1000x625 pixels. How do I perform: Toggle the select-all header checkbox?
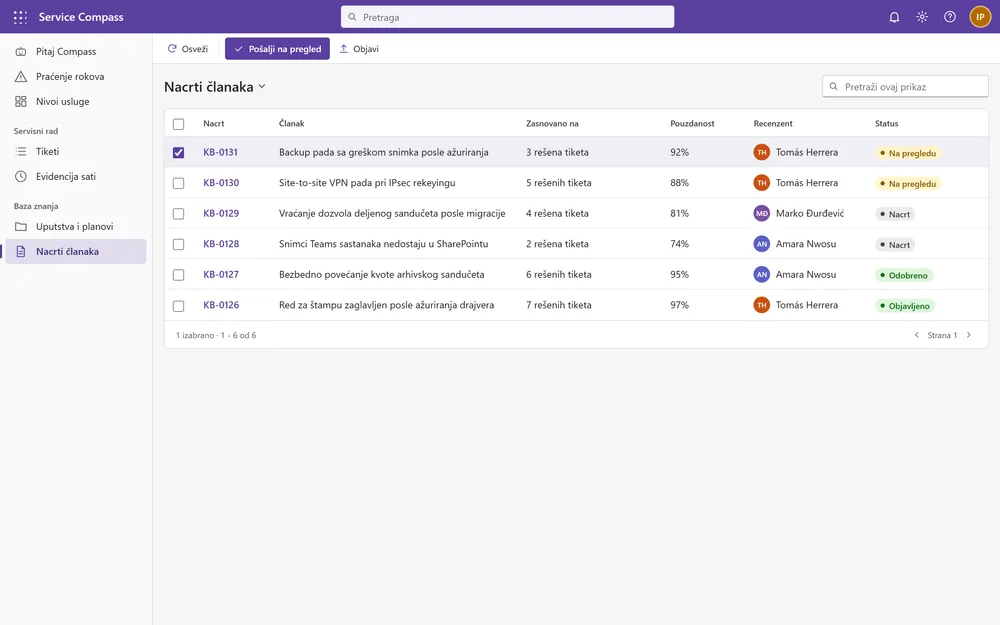tap(179, 124)
